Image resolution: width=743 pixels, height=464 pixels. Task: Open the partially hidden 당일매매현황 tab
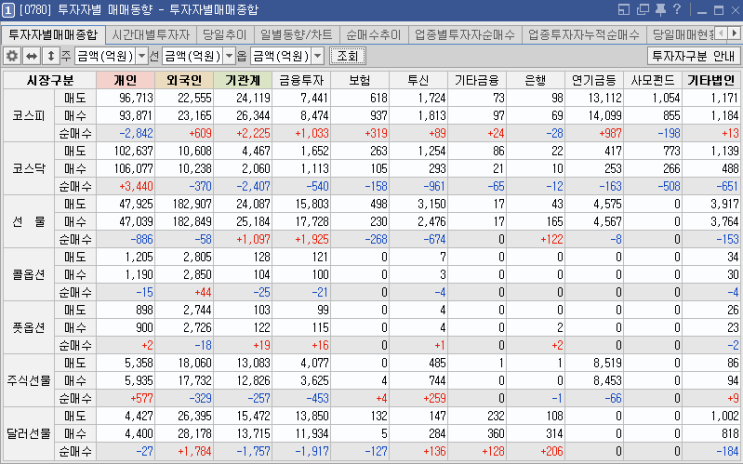(x=680, y=35)
